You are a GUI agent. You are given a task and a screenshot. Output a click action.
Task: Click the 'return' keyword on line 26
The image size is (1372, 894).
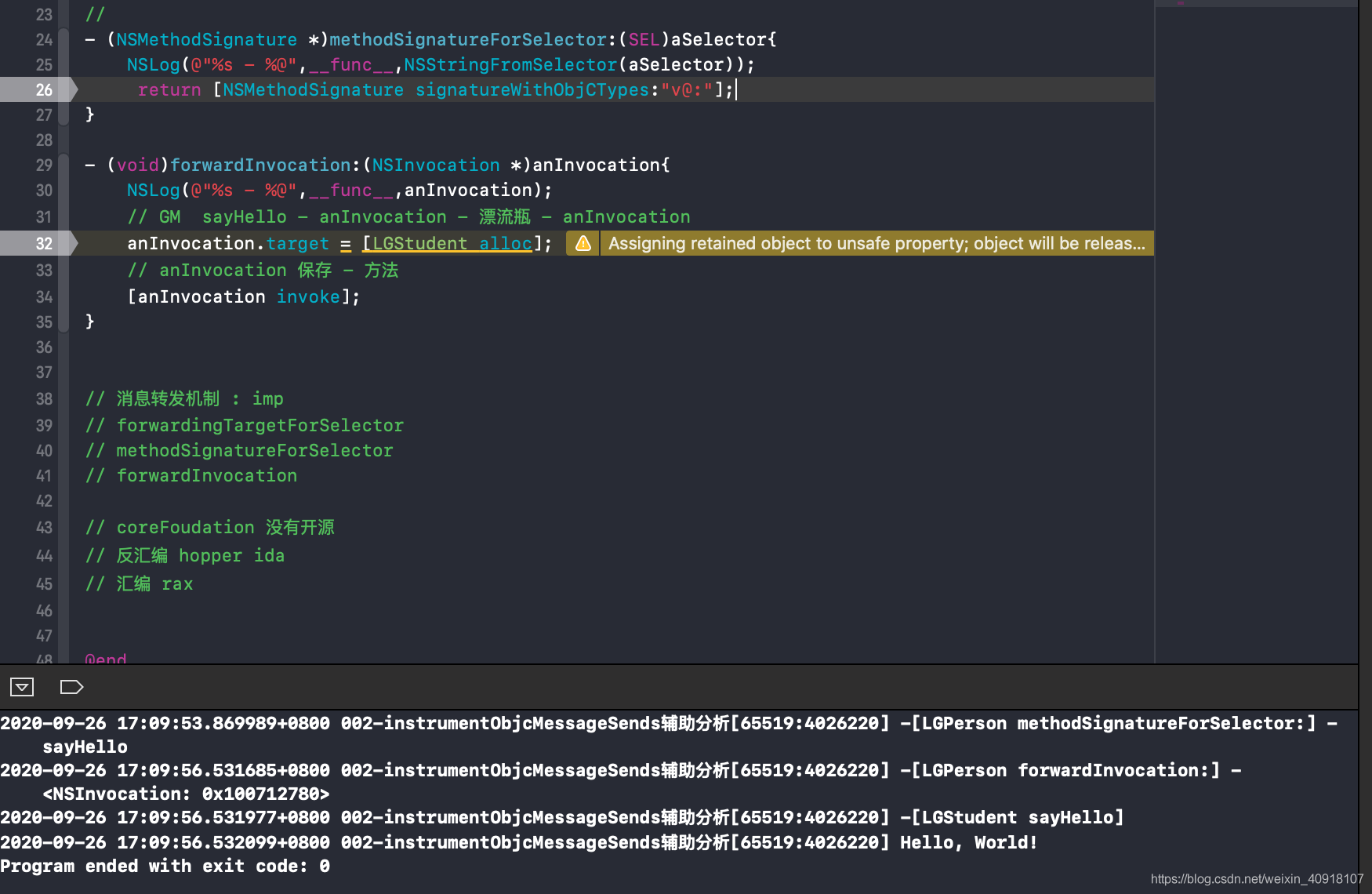pyautogui.click(x=169, y=89)
